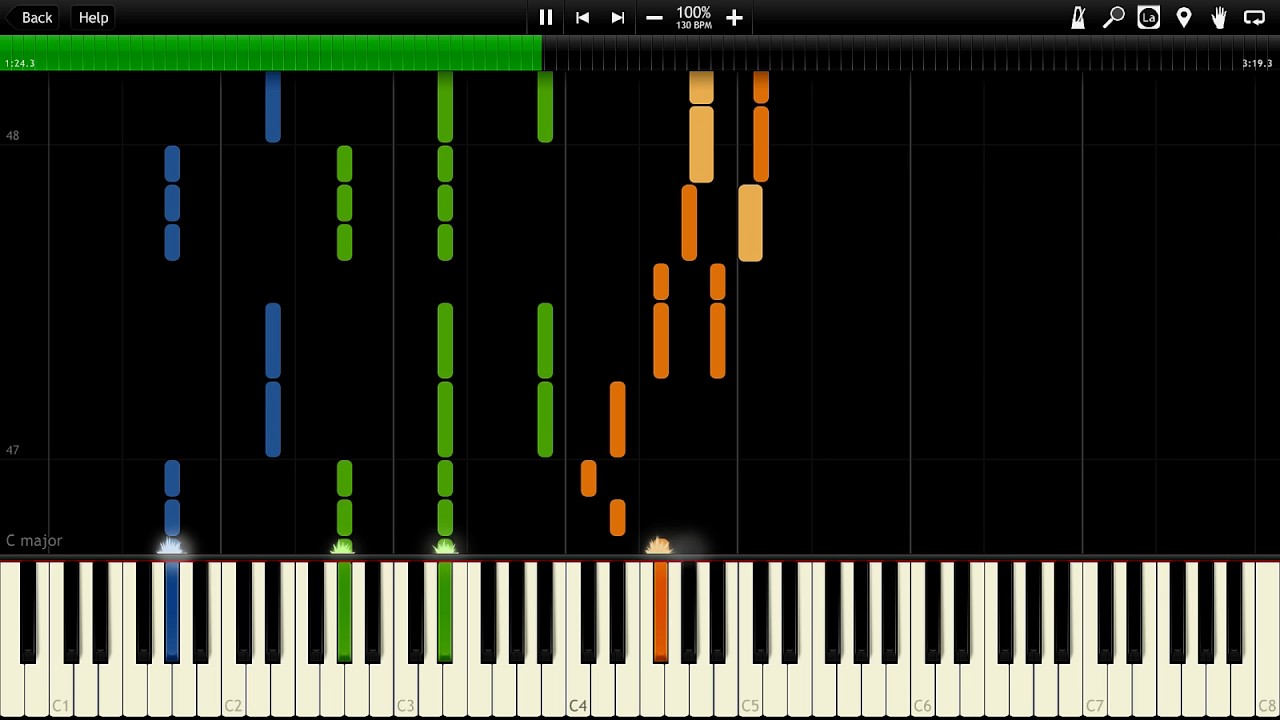Click the C7 piano key
This screenshot has height=720, width=1280.
point(1094,690)
